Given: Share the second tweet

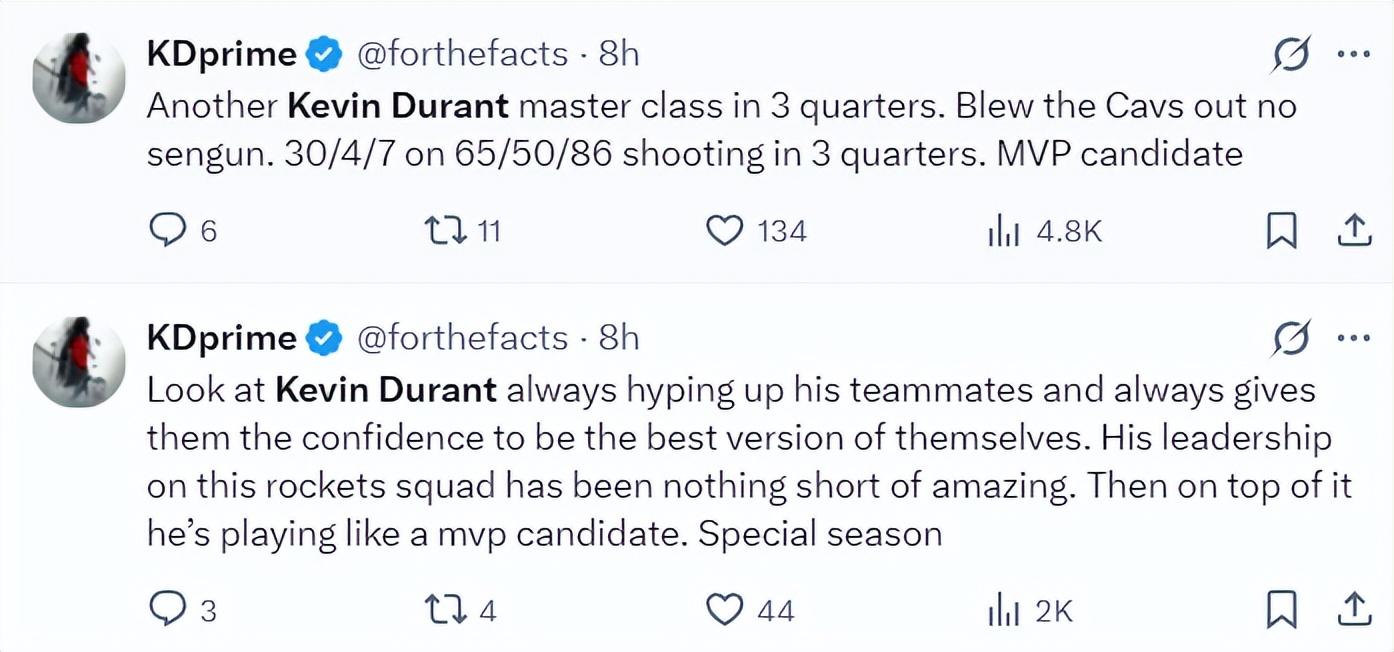Looking at the screenshot, I should pos(1353,609).
